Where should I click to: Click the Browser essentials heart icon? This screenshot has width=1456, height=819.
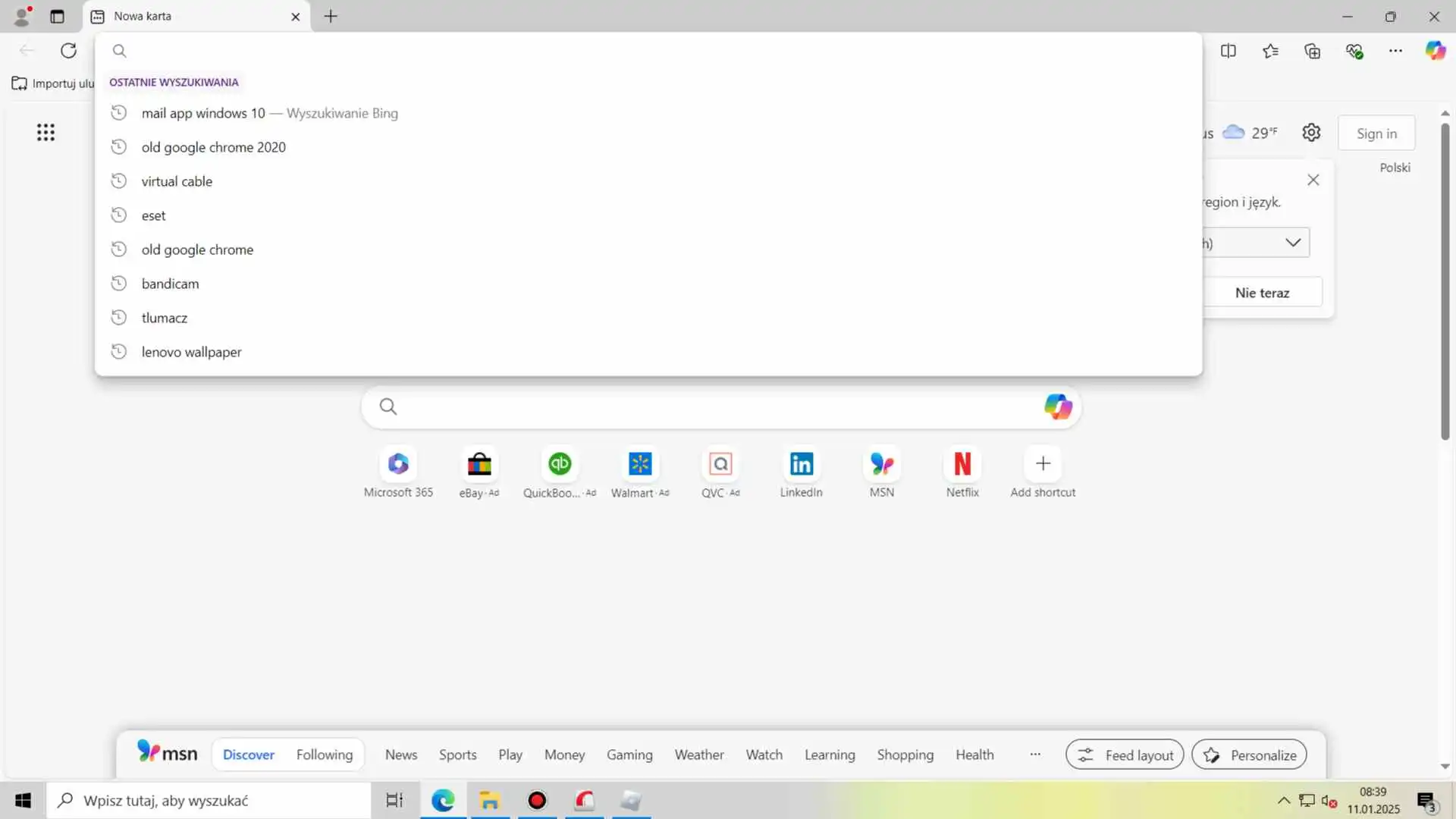(1354, 51)
